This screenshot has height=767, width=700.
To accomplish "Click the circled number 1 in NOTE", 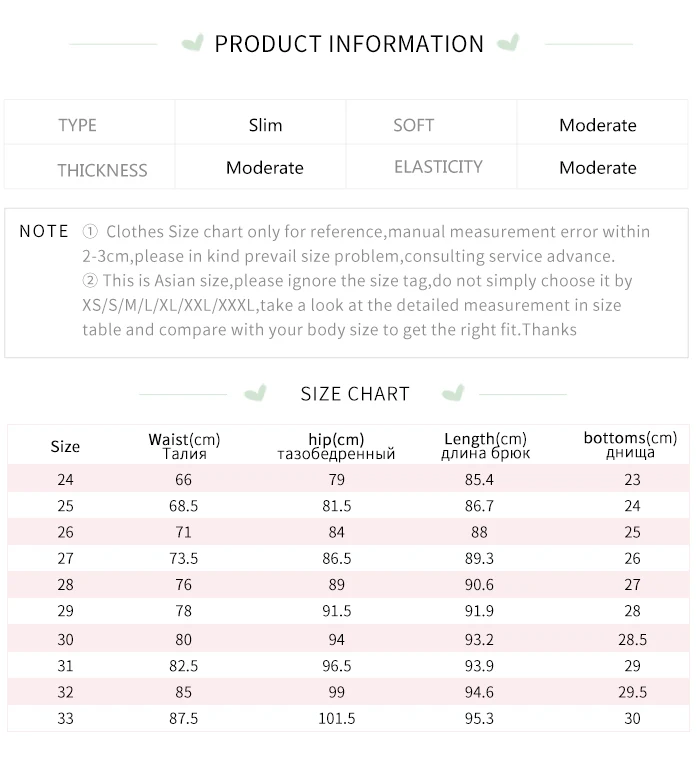I will pos(90,231).
